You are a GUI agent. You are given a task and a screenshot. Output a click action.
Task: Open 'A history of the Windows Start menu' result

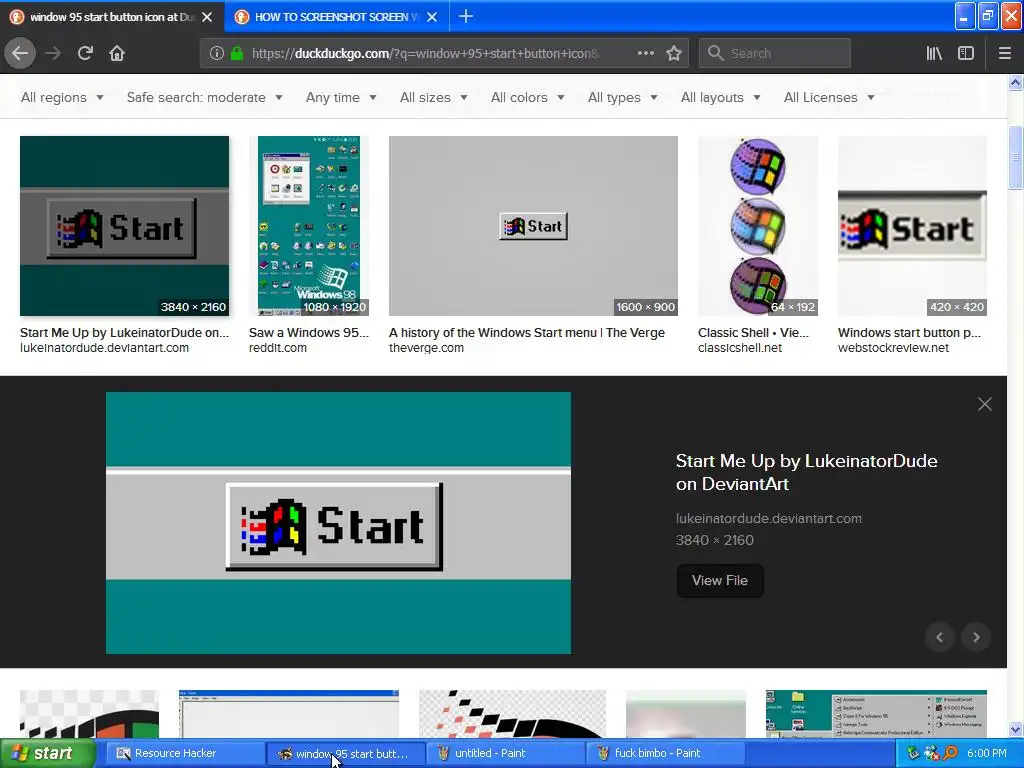point(526,332)
